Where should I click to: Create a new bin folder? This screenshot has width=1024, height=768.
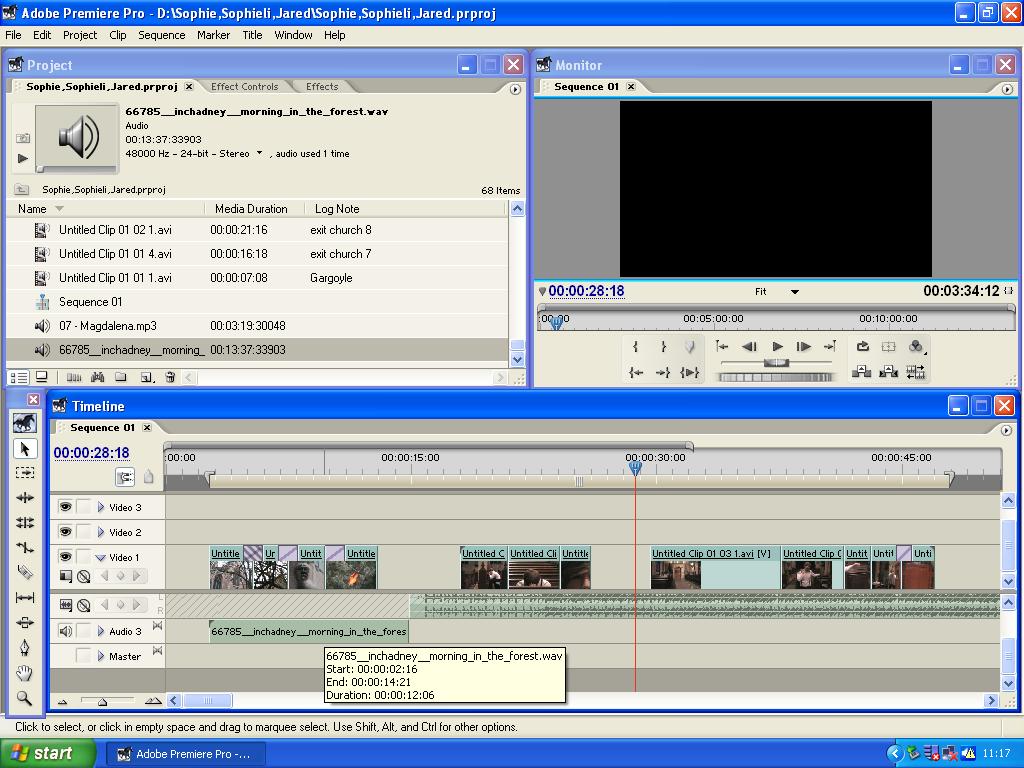(121, 377)
